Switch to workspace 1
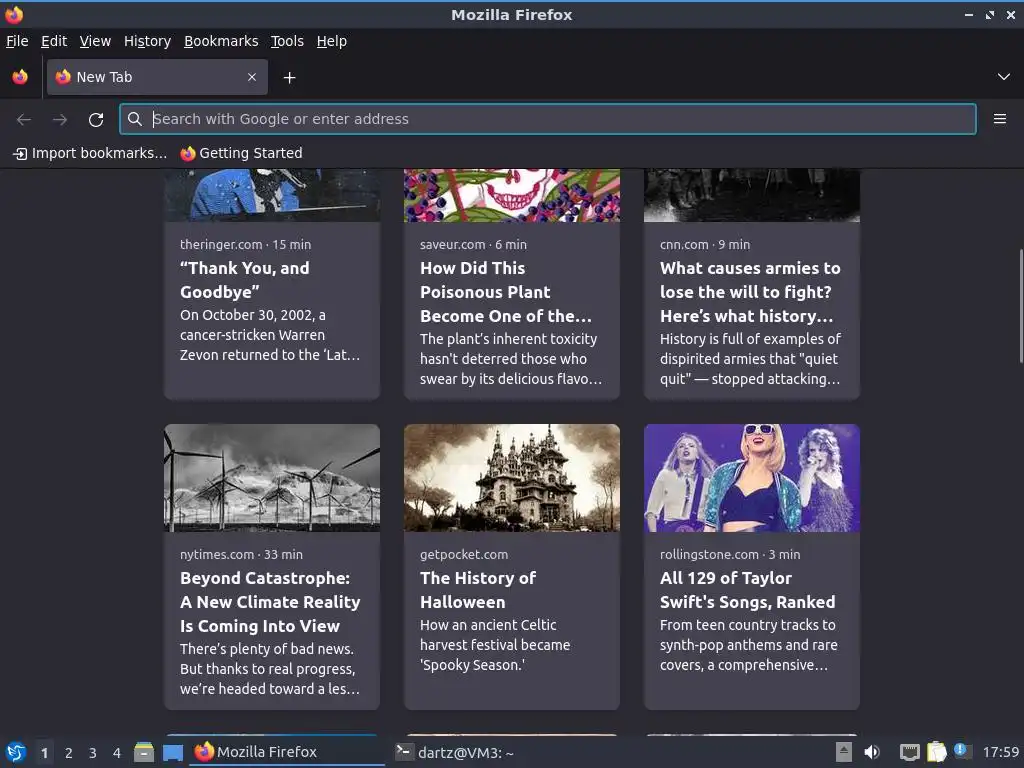Viewport: 1024px width, 768px height. click(x=44, y=753)
